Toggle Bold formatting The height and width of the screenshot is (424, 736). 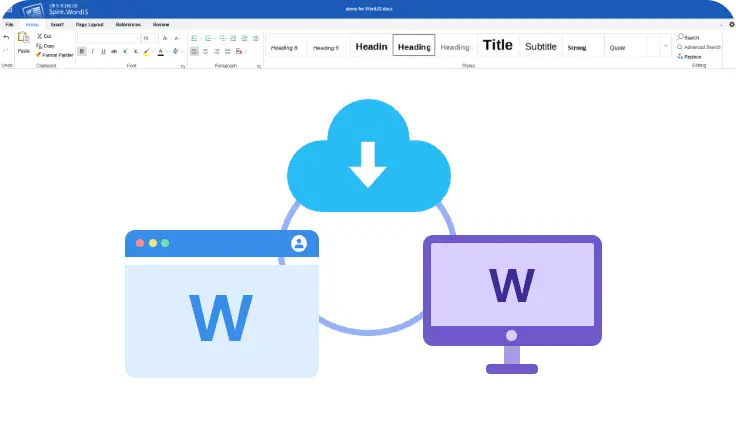[x=82, y=51]
